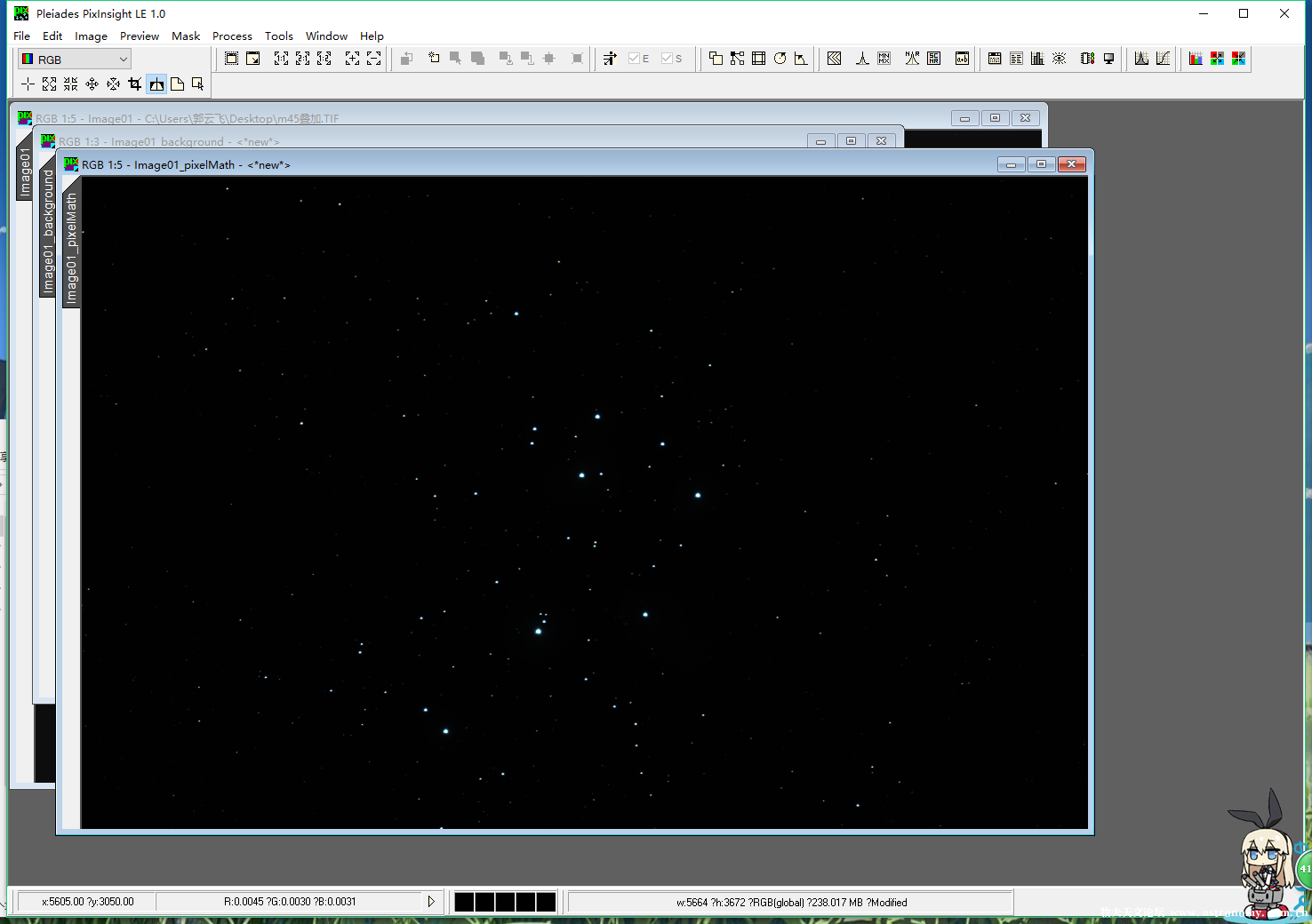Click the zoom in plus bracket icon
This screenshot has height=924, width=1312.
pos(353,59)
